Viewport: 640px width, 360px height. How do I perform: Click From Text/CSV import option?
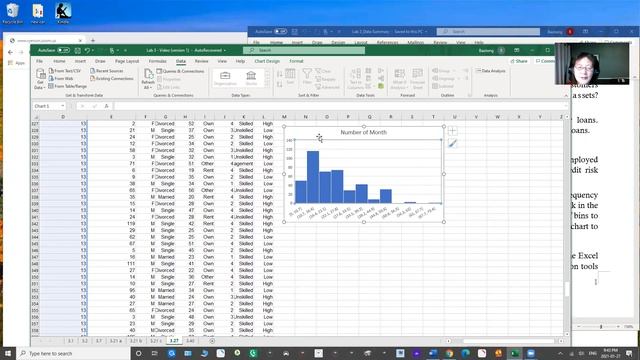(64, 71)
